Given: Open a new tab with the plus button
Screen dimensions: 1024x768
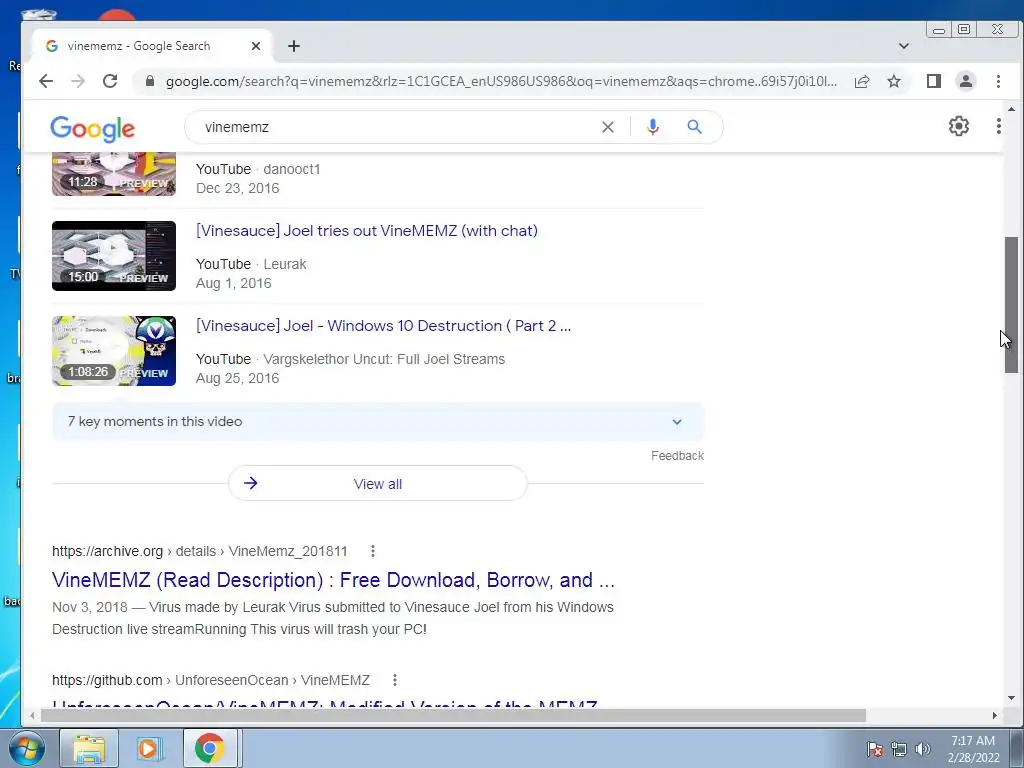Looking at the screenshot, I should tap(294, 46).
